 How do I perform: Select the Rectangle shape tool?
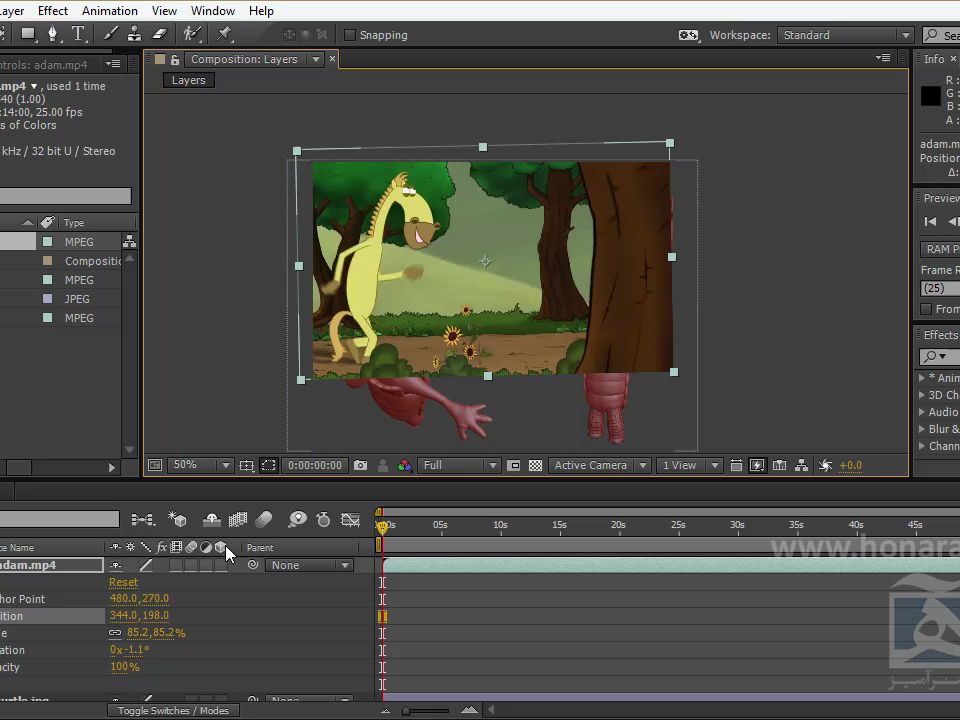(28, 34)
